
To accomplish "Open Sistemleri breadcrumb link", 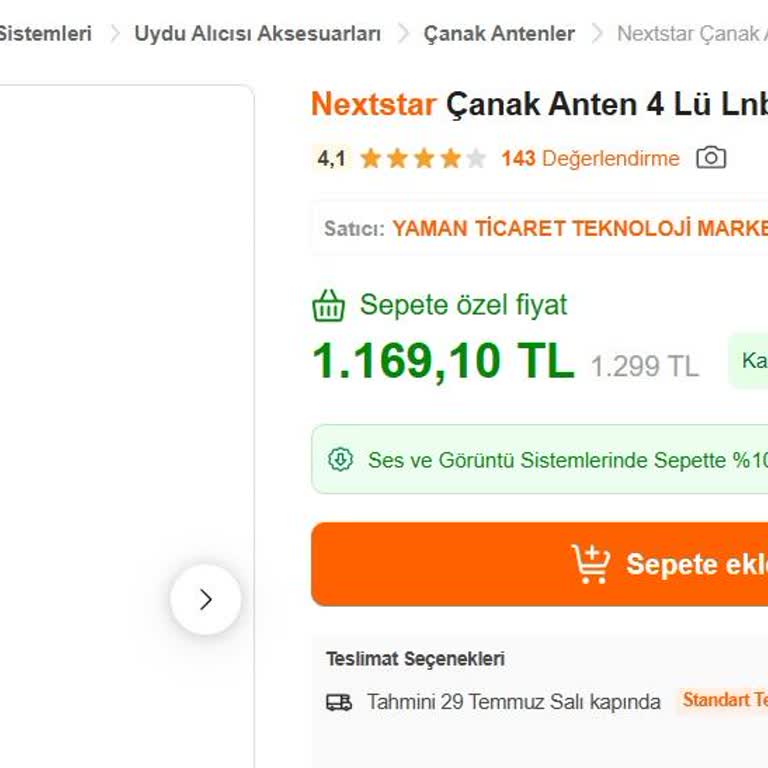I will (45, 34).
